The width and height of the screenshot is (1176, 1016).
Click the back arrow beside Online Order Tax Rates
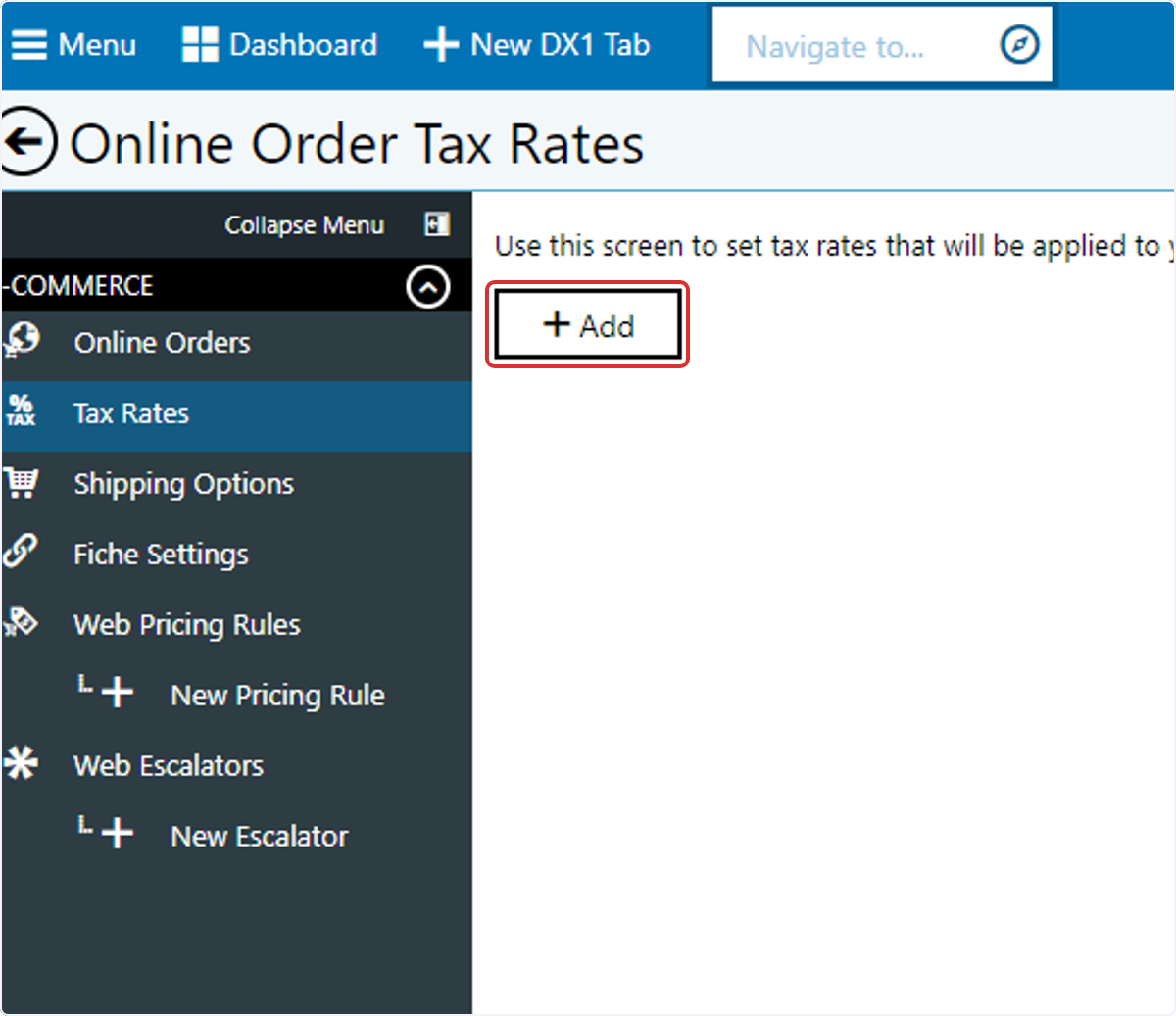pyautogui.click(x=28, y=142)
